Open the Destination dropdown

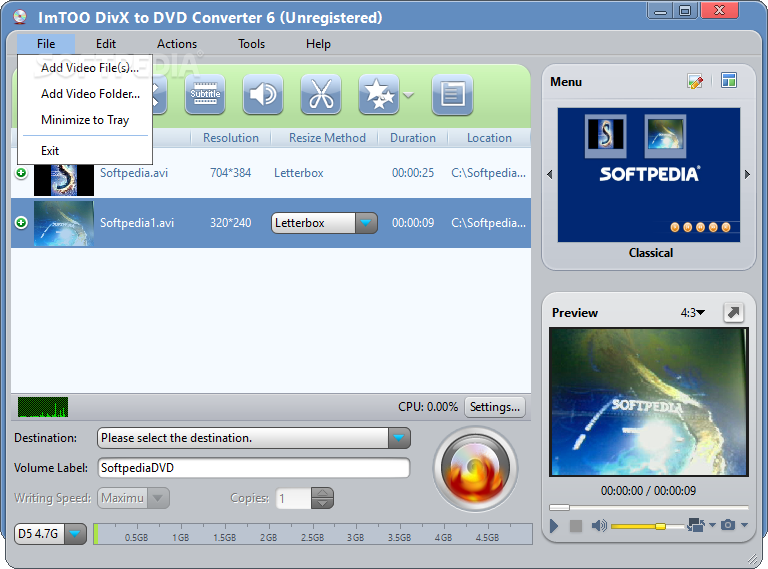click(254, 438)
